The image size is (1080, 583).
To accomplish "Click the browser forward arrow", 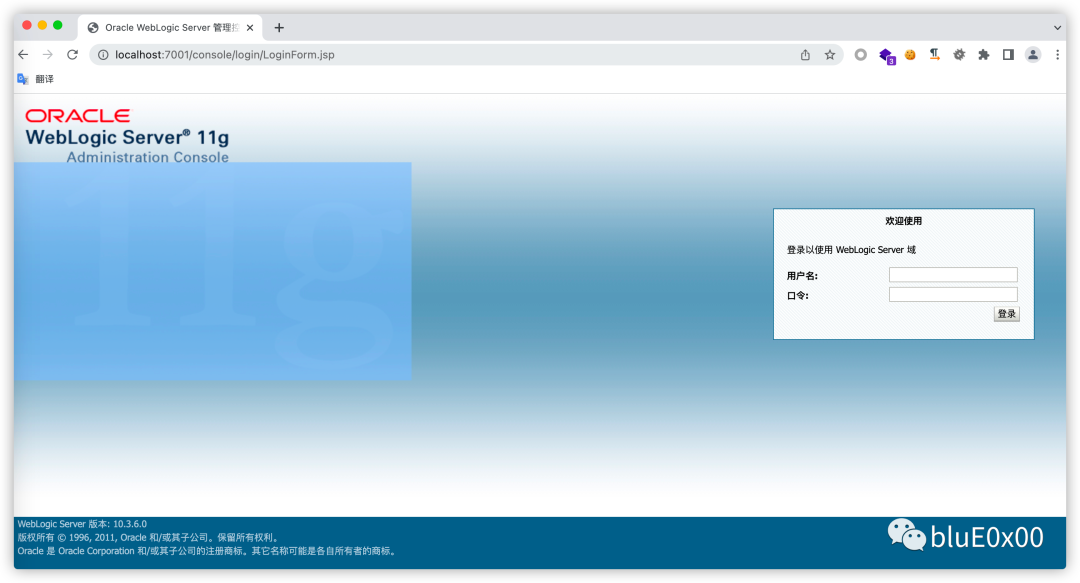I will (x=48, y=54).
